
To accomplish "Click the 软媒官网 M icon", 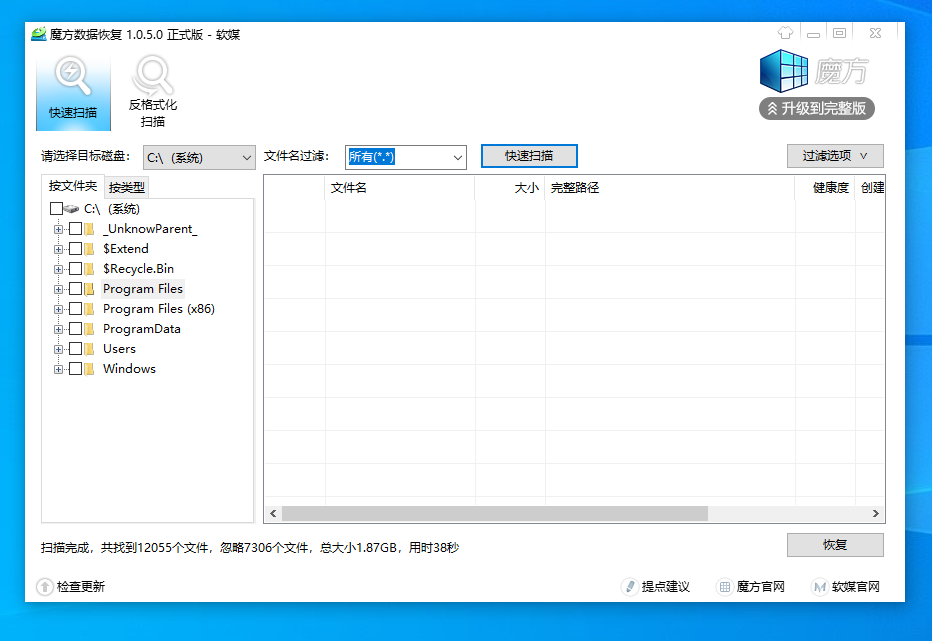I will tap(820, 587).
